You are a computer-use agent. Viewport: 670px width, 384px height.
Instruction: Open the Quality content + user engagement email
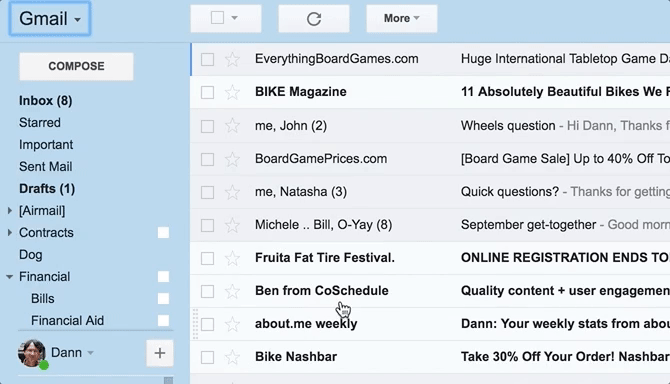(565, 291)
